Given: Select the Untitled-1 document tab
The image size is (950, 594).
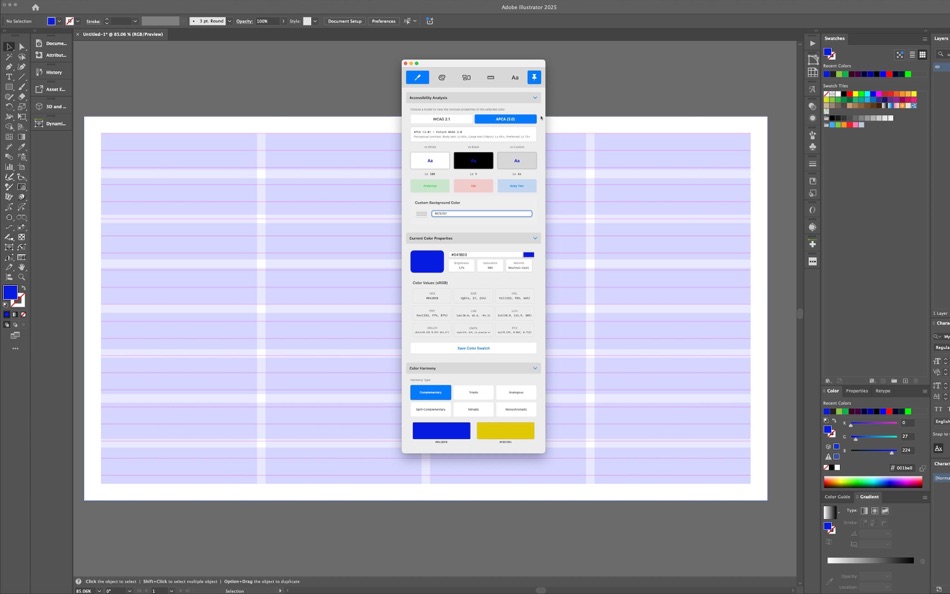Looking at the screenshot, I should click(123, 35).
